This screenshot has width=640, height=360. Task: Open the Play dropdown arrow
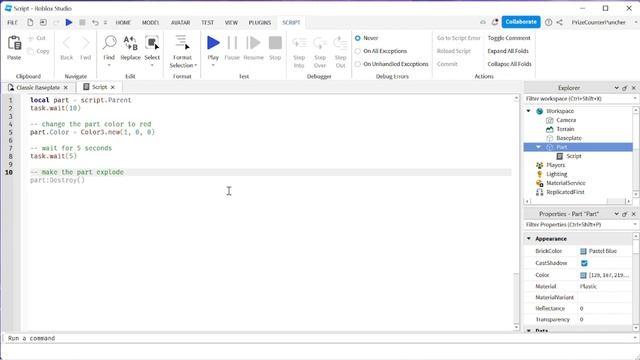tap(213, 65)
